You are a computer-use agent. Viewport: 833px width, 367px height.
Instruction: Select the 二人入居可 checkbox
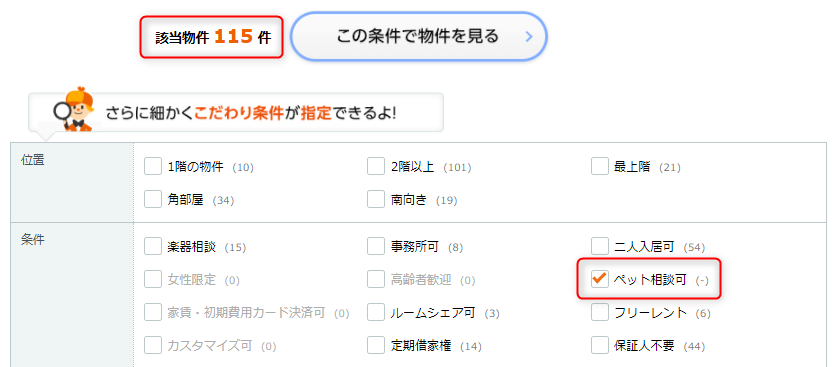coord(600,246)
